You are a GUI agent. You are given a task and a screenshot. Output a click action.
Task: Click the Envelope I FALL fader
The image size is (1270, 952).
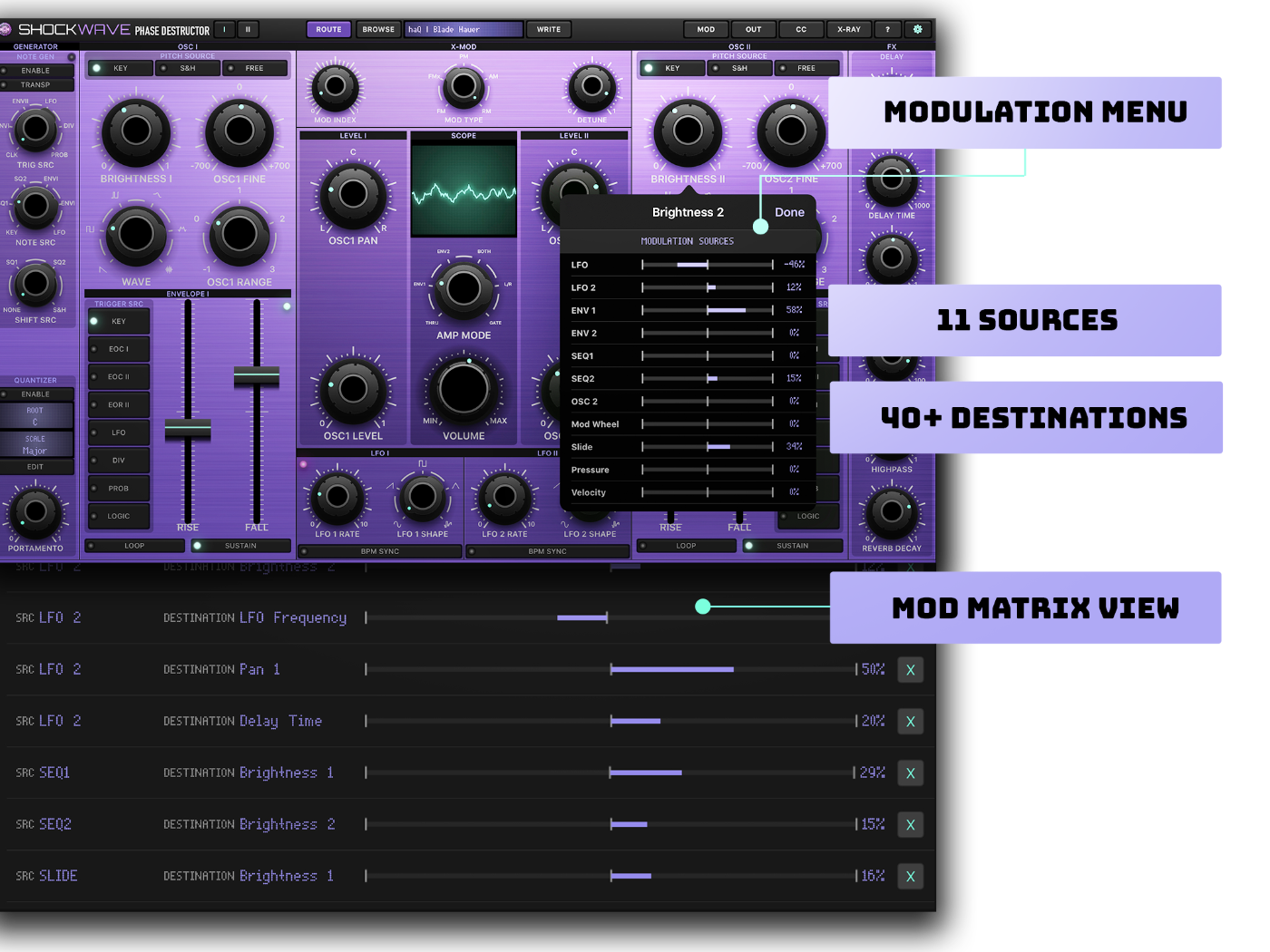point(257,376)
